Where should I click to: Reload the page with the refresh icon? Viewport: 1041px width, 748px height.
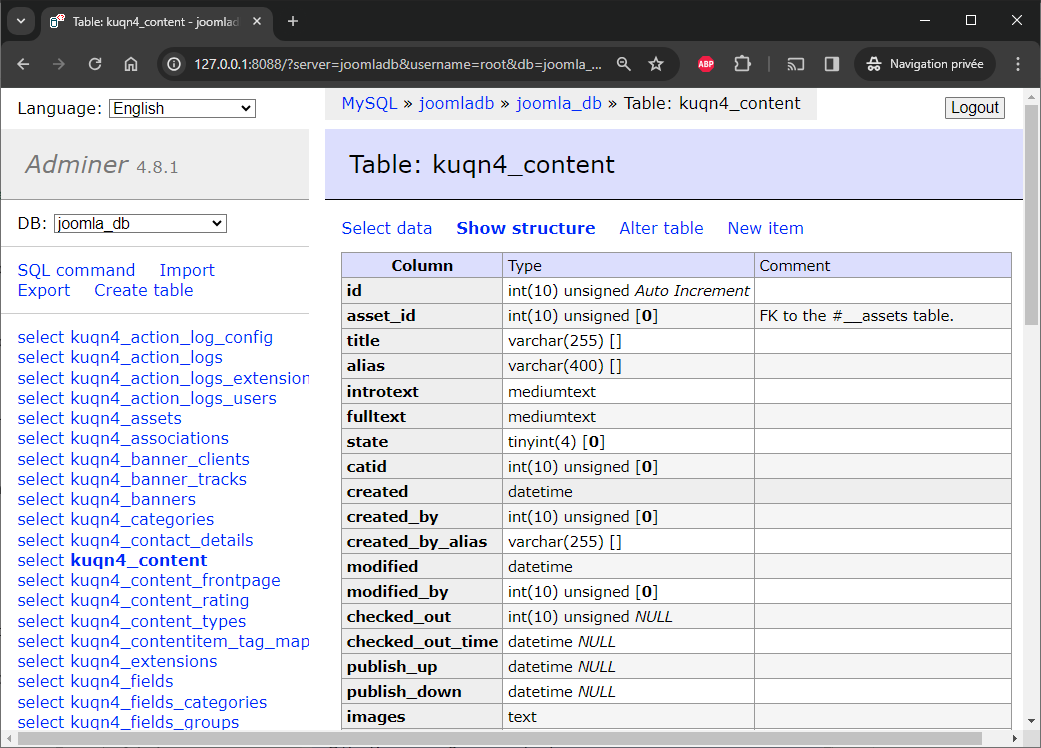click(x=95, y=64)
